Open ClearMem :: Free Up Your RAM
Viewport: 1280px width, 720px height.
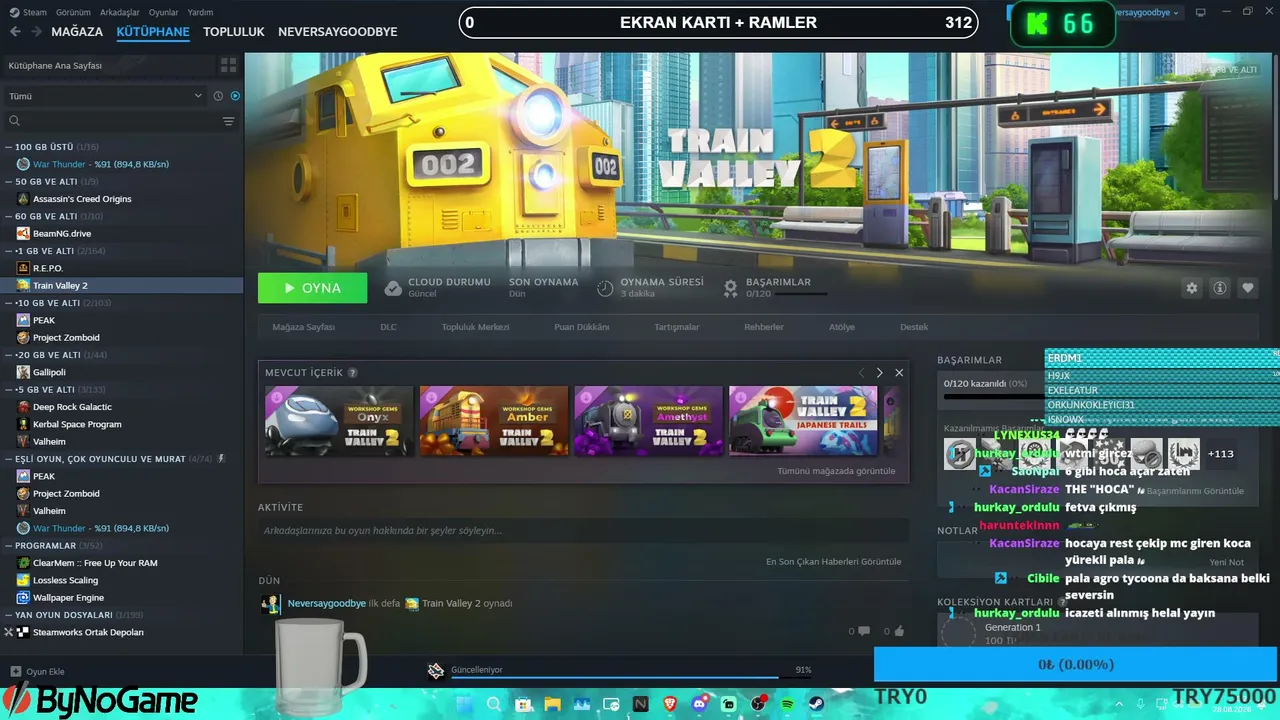(95, 563)
